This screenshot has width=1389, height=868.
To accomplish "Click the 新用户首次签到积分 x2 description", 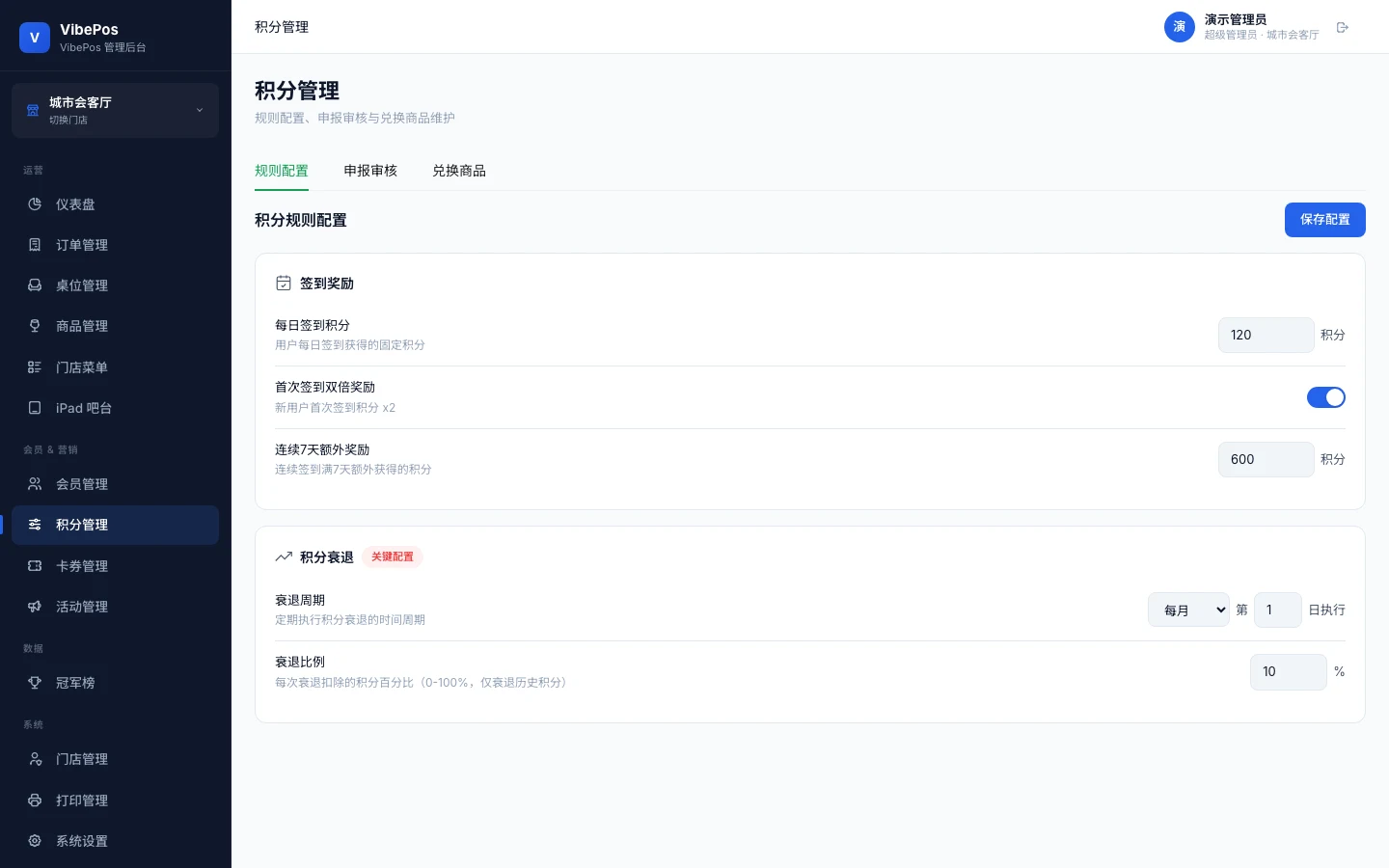I will (335, 407).
